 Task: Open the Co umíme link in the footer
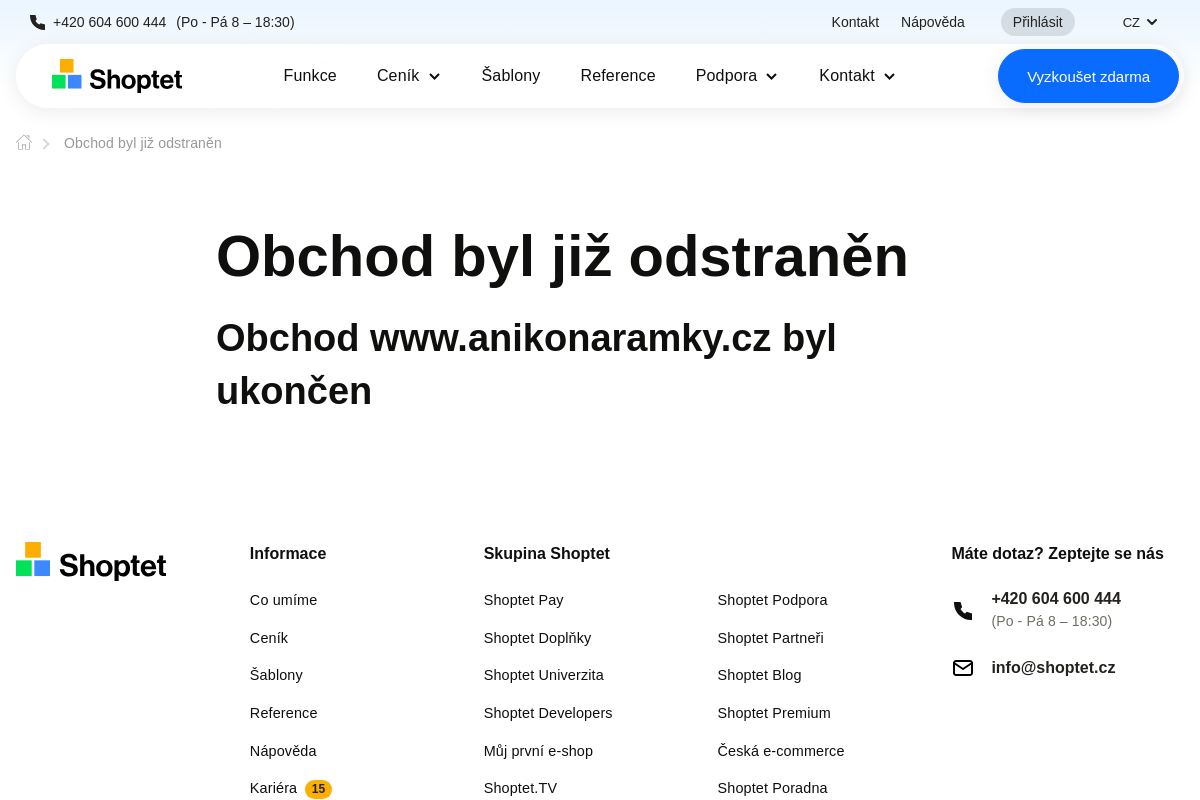point(283,600)
